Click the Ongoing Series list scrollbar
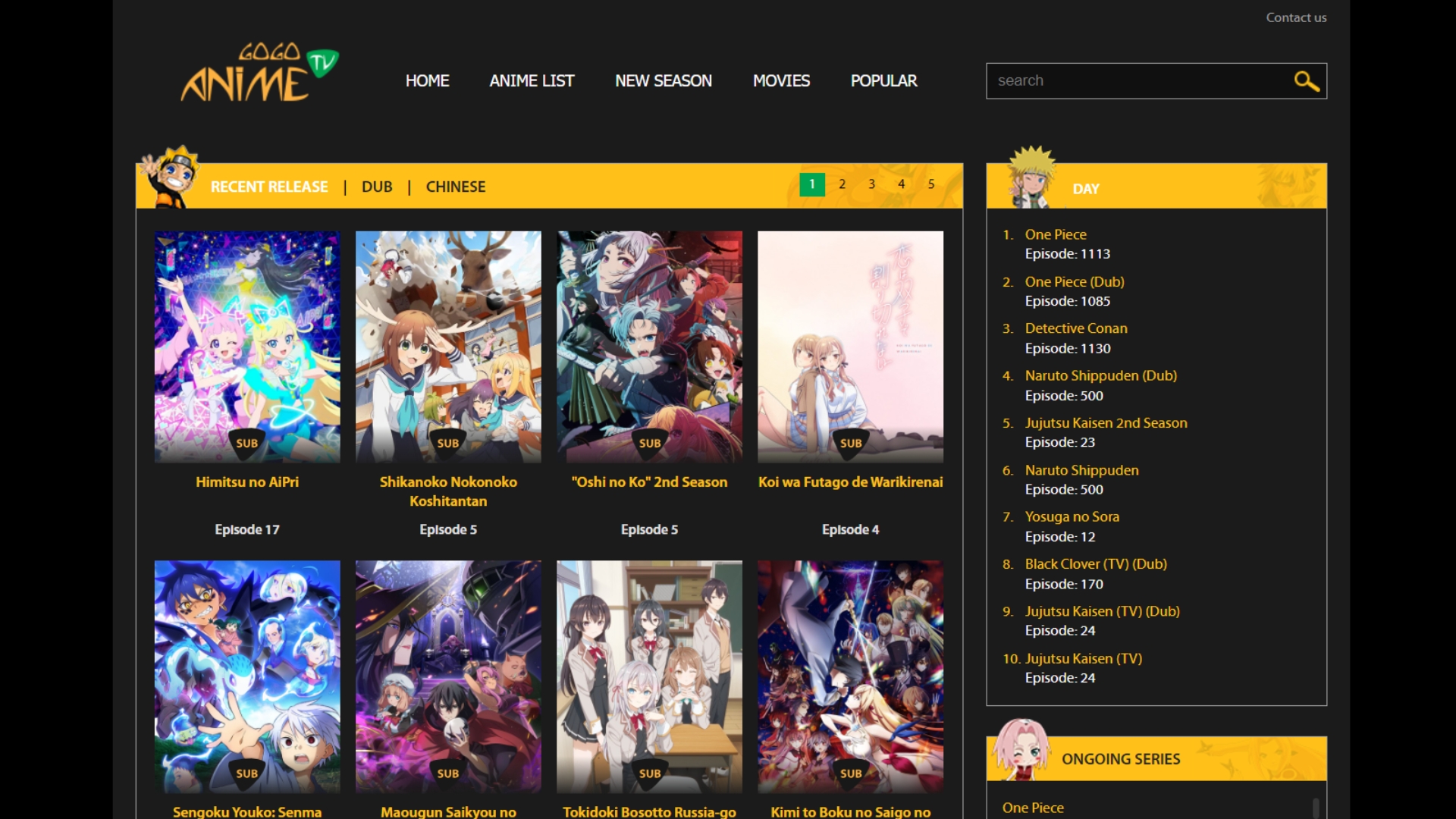1456x819 pixels. pos(1316,808)
